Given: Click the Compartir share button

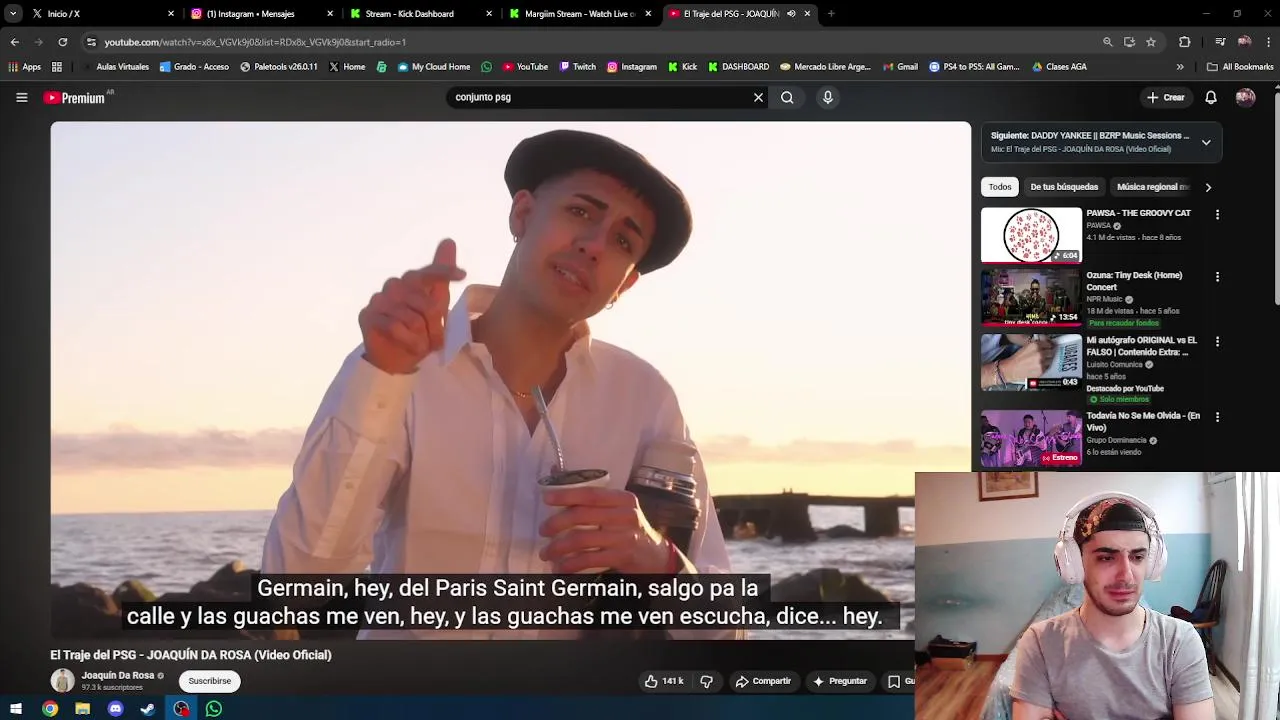Looking at the screenshot, I should coord(763,681).
